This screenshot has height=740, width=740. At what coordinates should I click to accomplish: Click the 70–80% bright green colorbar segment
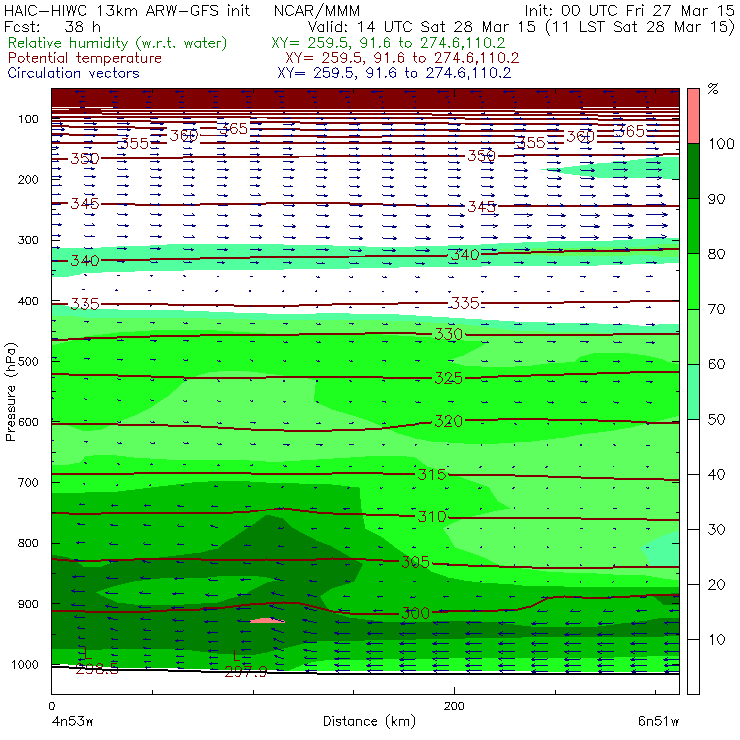tap(693, 281)
